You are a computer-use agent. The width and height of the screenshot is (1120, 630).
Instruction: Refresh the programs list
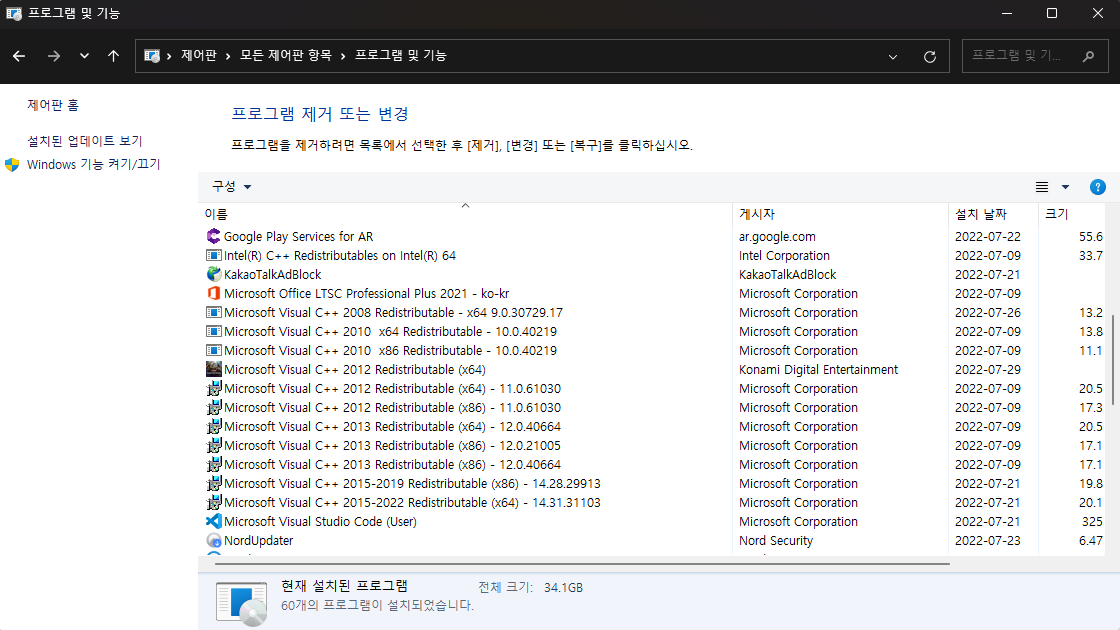pos(929,56)
